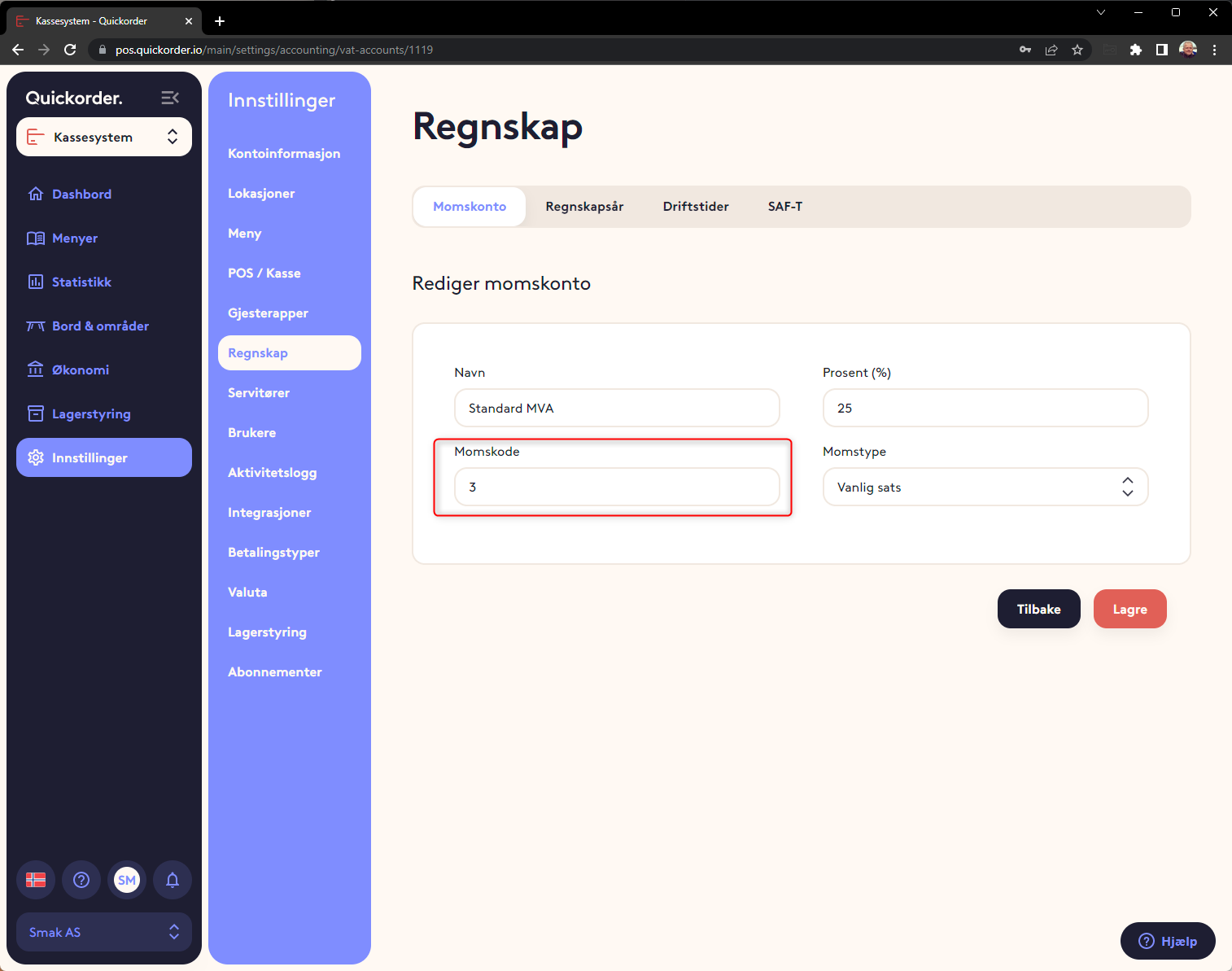Open Økonomi section in sidebar

click(x=80, y=370)
